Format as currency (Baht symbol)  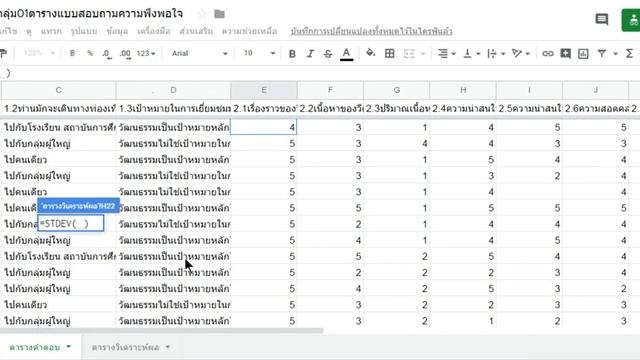72,53
